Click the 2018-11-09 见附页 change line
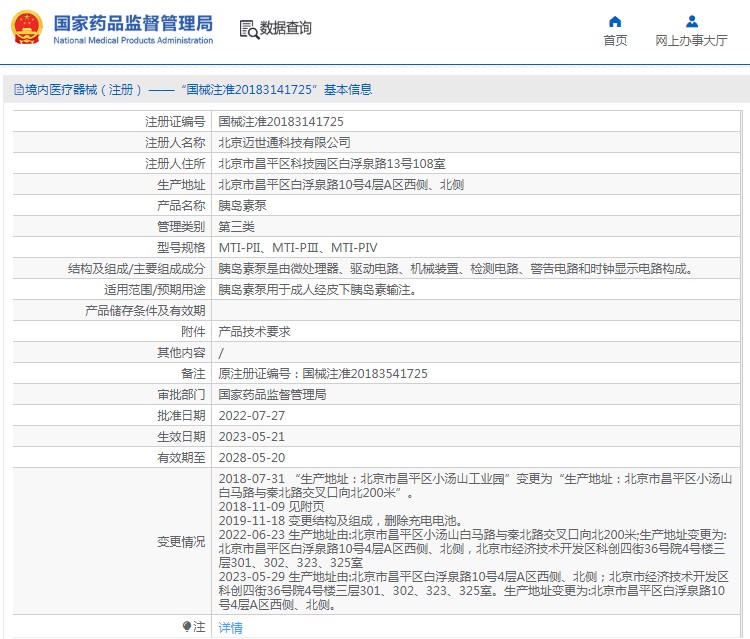750x639 pixels. click(x=271, y=507)
